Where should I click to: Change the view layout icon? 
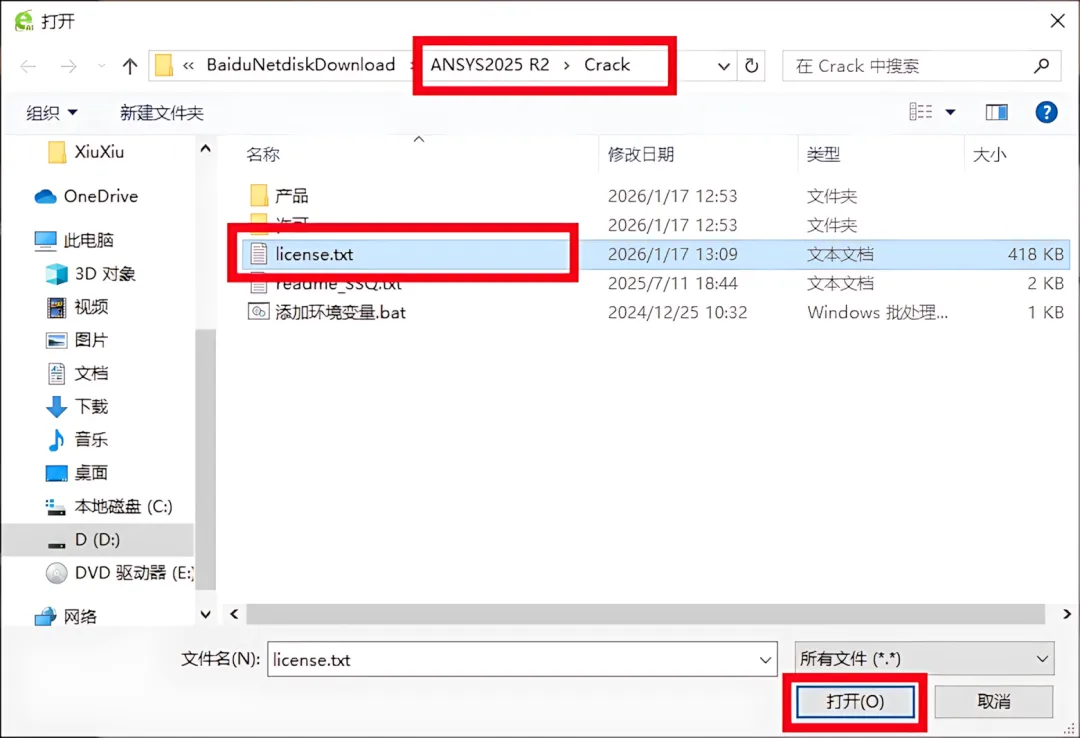921,112
